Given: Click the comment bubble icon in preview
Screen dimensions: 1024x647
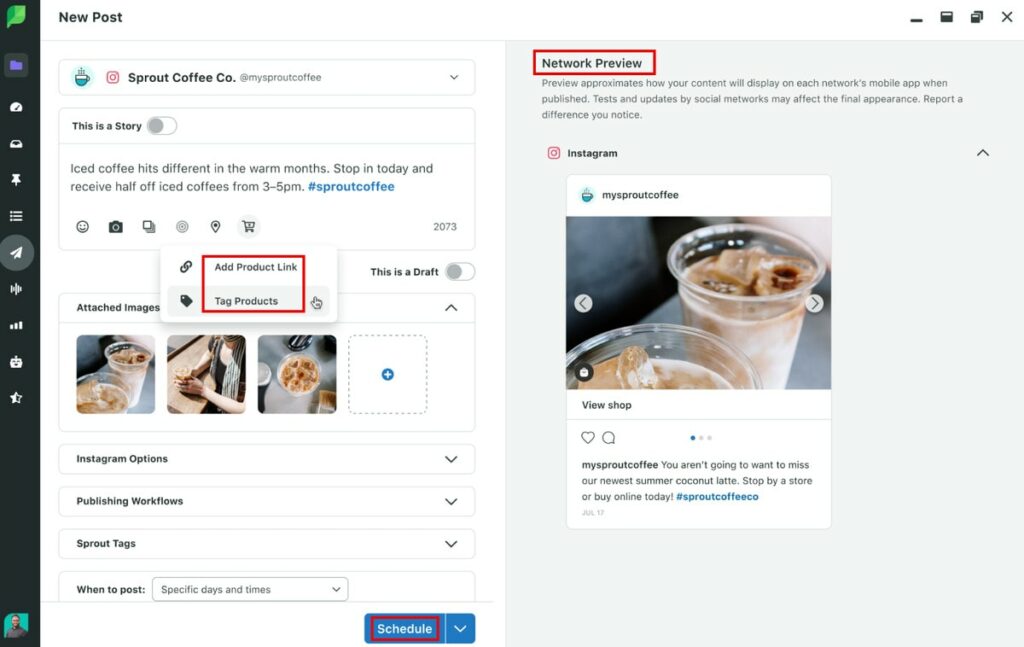Looking at the screenshot, I should click(609, 437).
